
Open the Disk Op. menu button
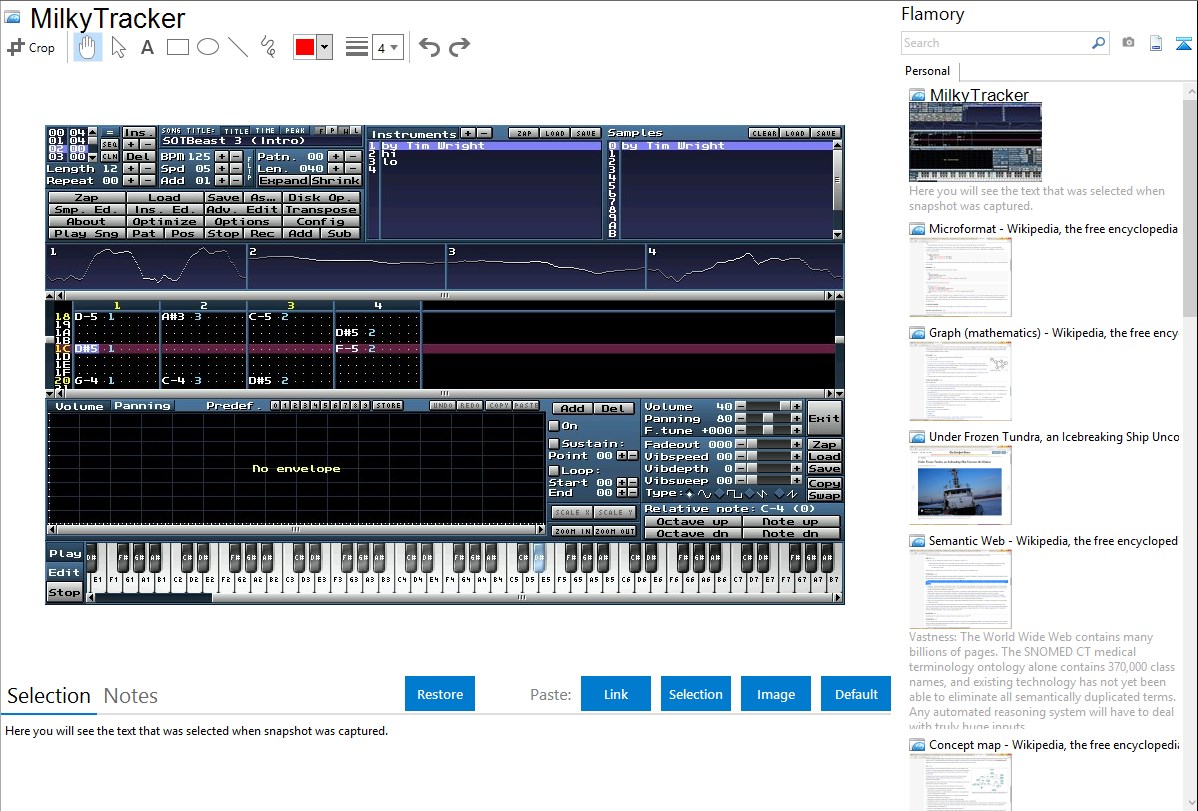coord(320,197)
